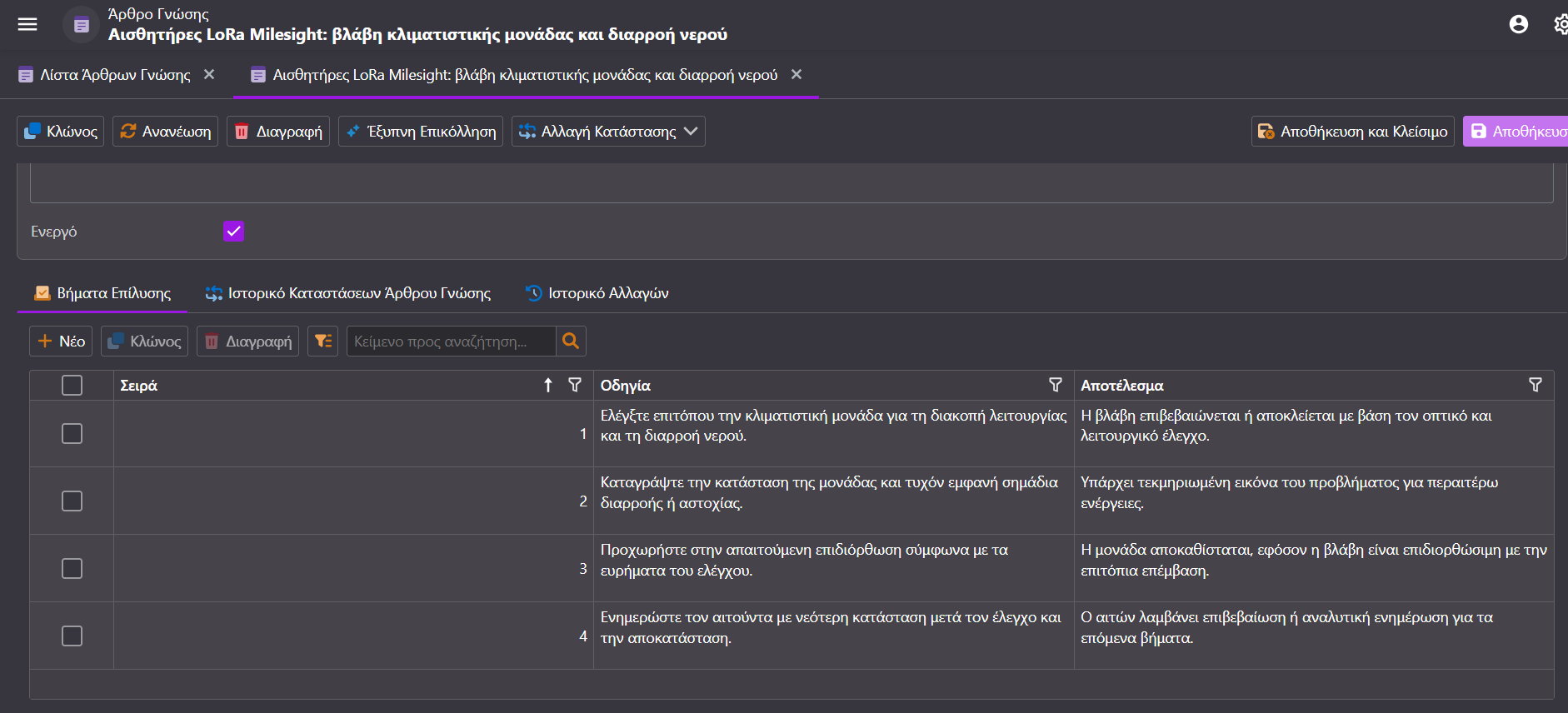The height and width of the screenshot is (713, 1568).
Task: Switch to Λίστα Άρθρων Γνώσης tab
Action: point(115,75)
